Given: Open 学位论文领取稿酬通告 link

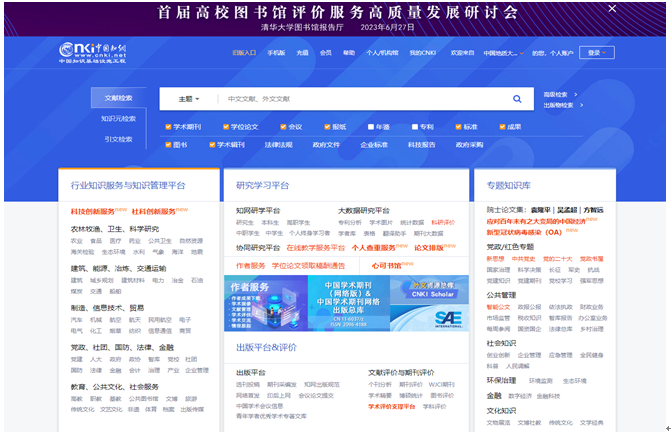Looking at the screenshot, I should pyautogui.click(x=308, y=266).
